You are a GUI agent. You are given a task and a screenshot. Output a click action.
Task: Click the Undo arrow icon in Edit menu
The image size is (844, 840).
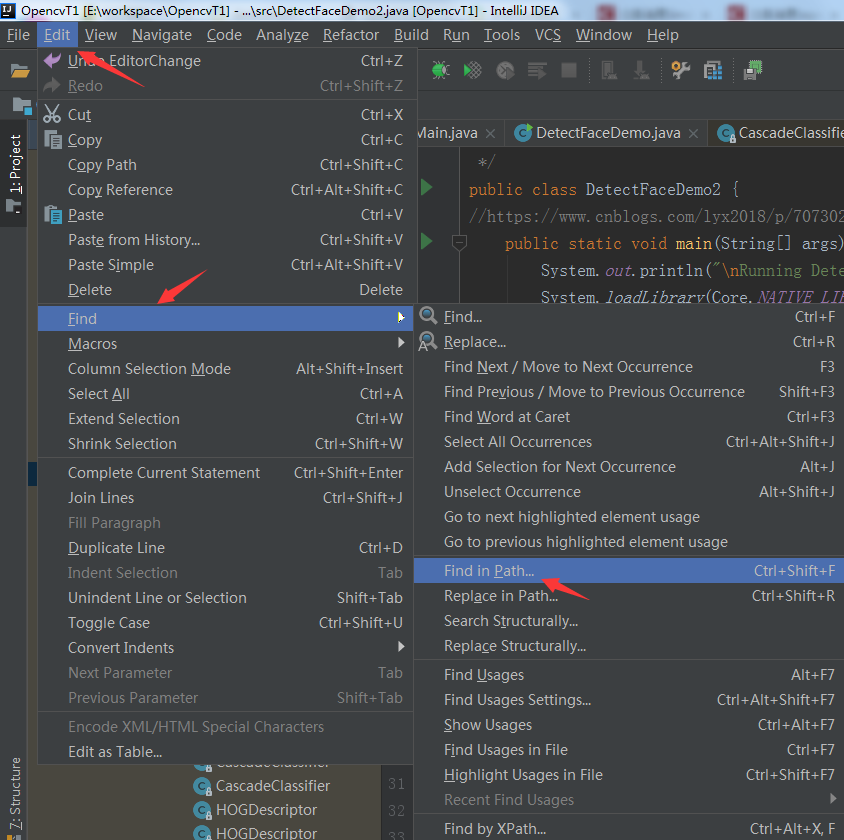point(52,60)
